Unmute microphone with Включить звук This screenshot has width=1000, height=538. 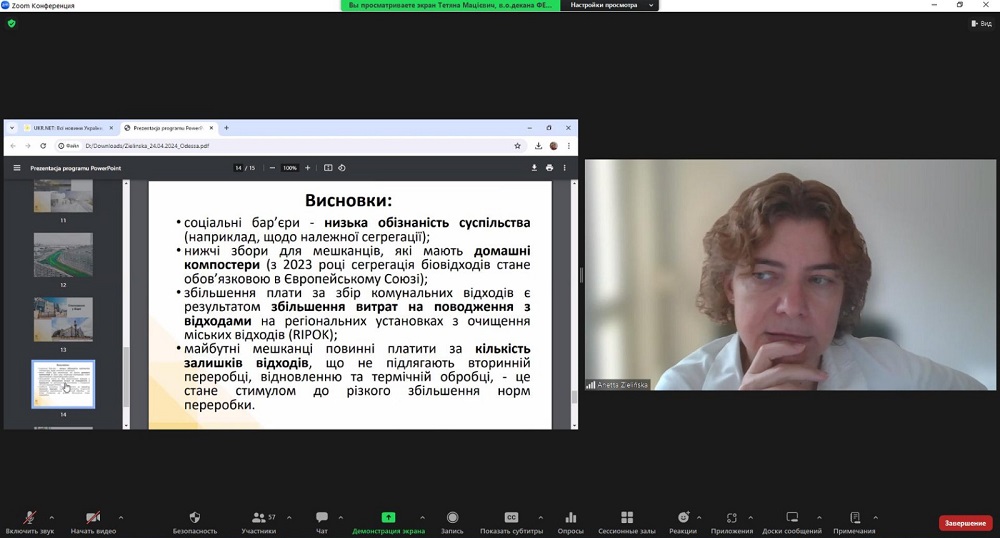(x=30, y=518)
